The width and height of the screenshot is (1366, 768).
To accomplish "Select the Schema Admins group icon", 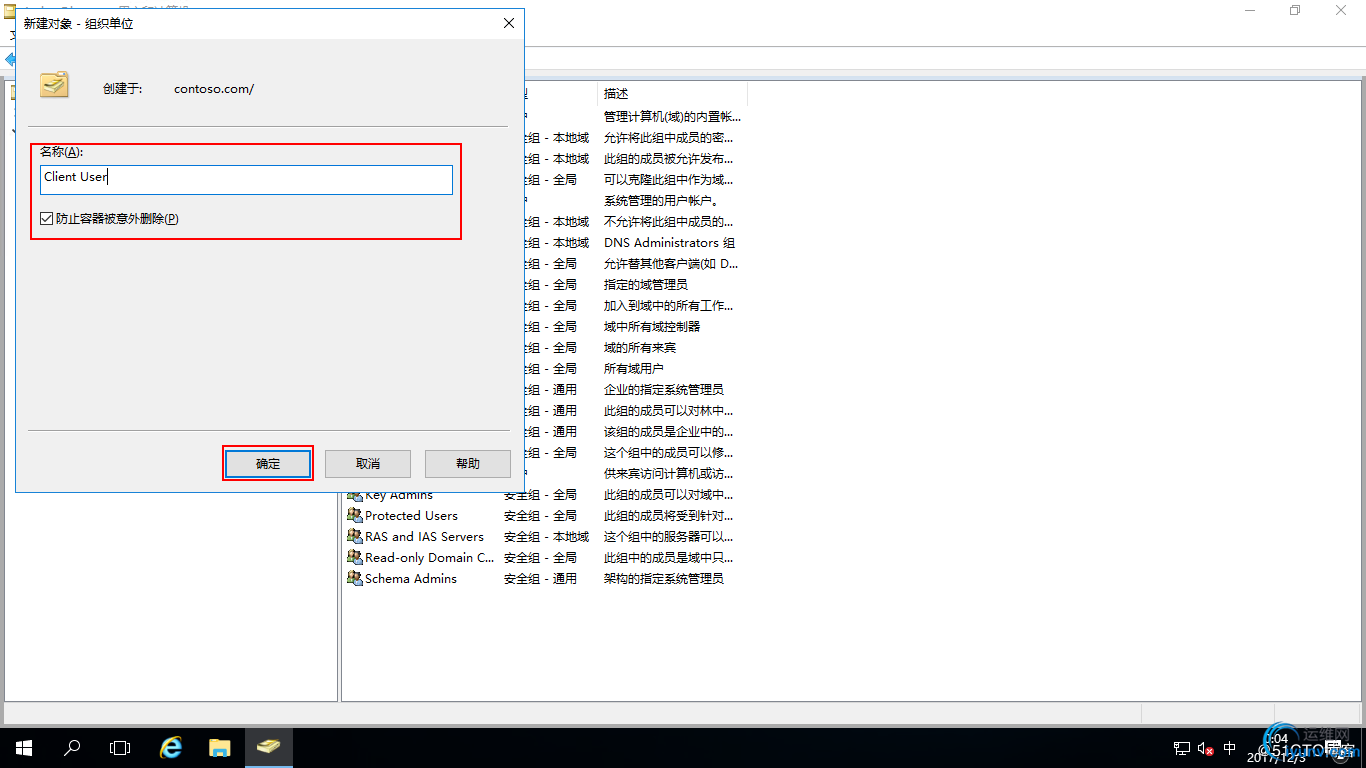I will [354, 578].
